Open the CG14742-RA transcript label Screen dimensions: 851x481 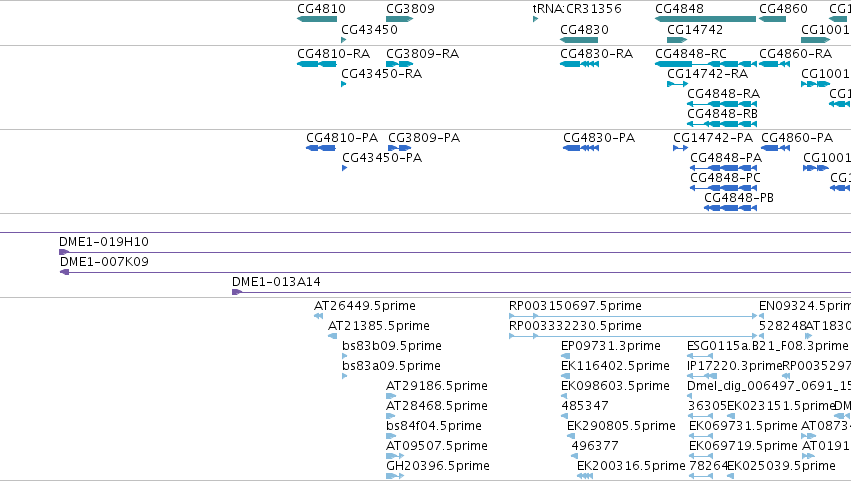point(708,73)
